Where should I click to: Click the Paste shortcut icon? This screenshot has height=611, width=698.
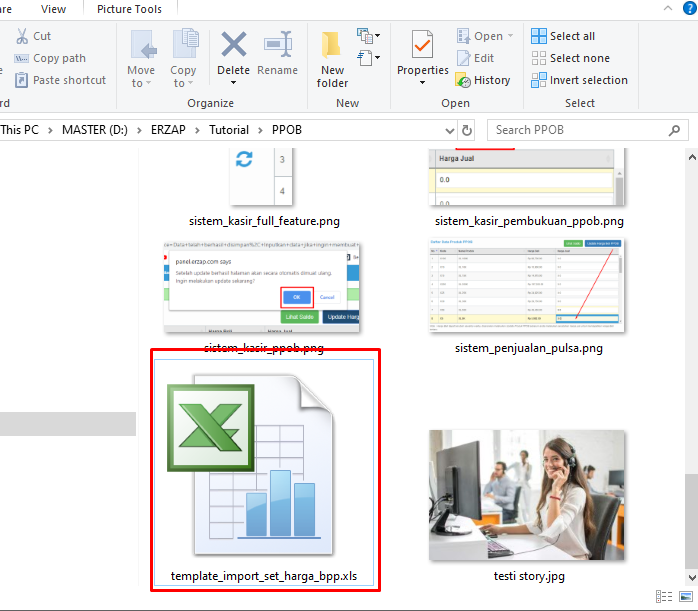click(x=21, y=80)
